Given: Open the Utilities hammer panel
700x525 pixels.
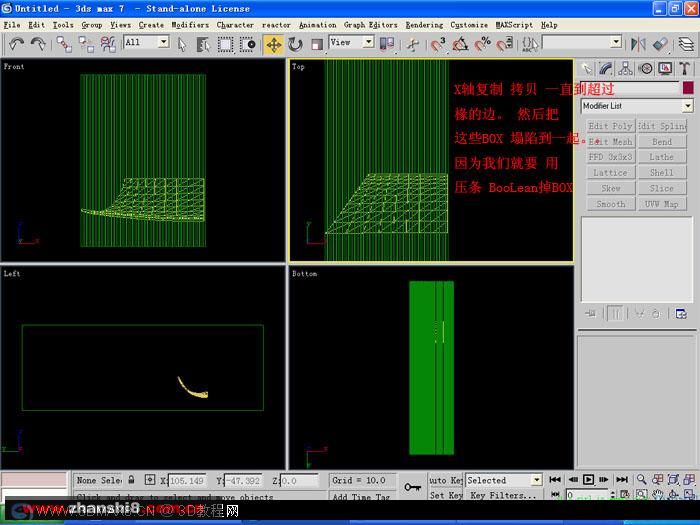Looking at the screenshot, I should [684, 68].
